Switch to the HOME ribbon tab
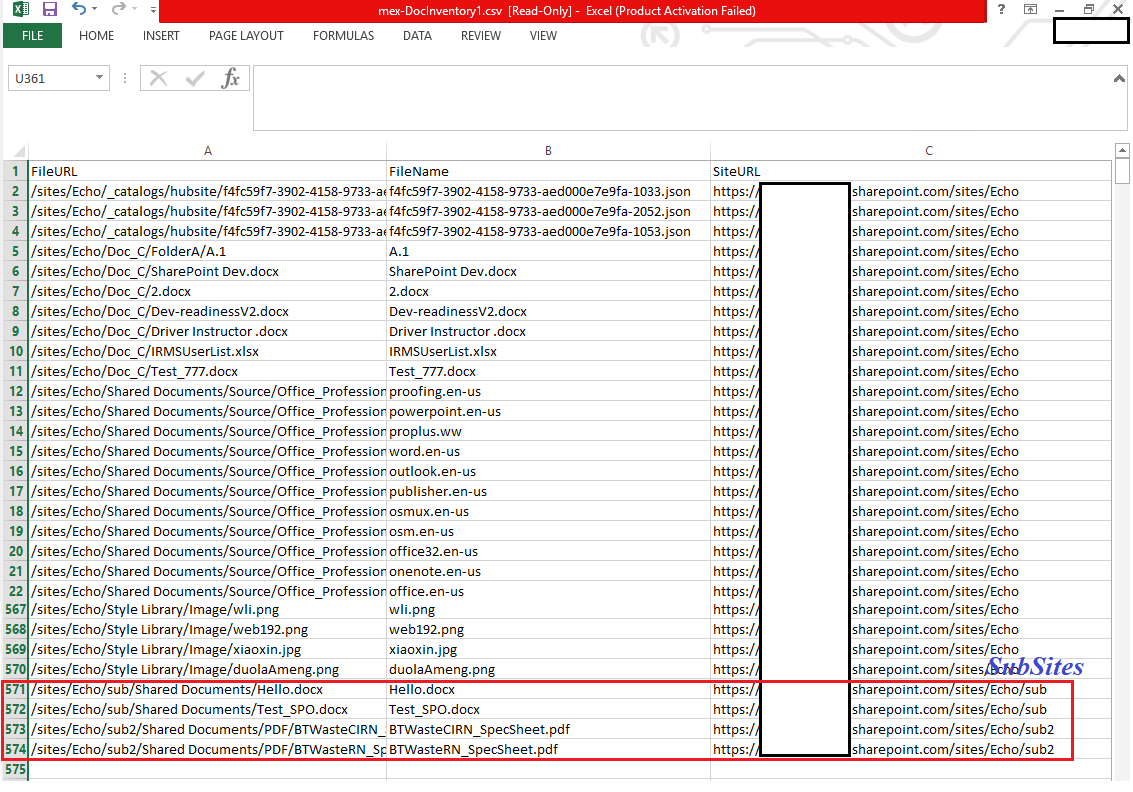The height and width of the screenshot is (792, 1133). 96,35
